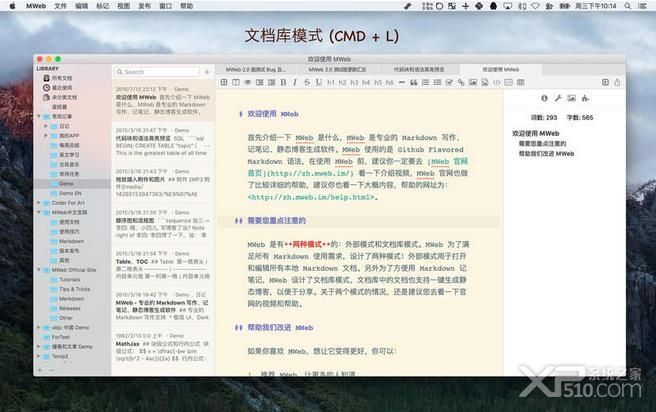Click the Search field above document list
This screenshot has width=656, height=412.
157,72
